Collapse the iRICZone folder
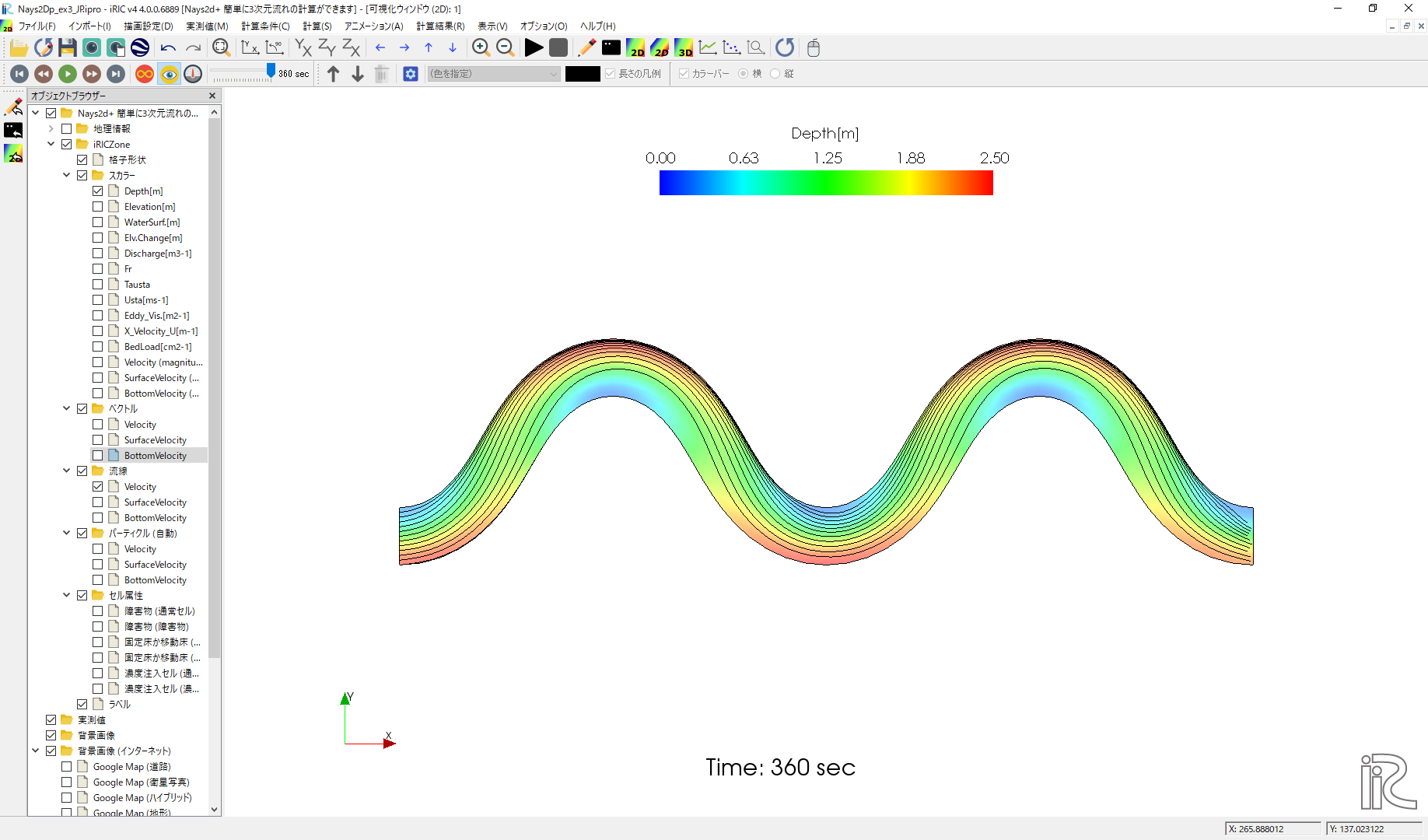The height and width of the screenshot is (840, 1428). click(51, 145)
